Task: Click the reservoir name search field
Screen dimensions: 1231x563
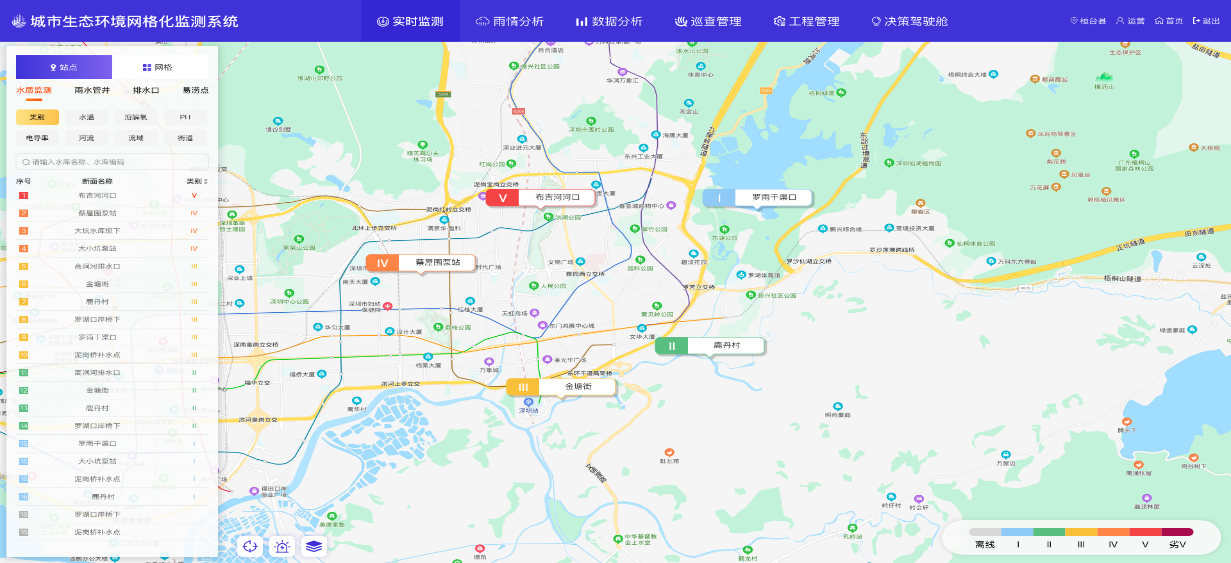Action: coord(112,161)
